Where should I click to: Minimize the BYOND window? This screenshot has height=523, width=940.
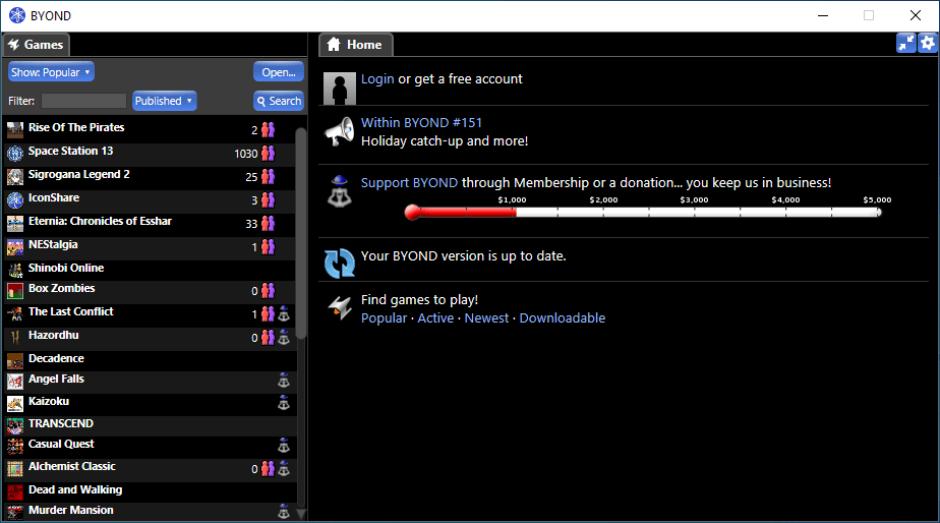(x=823, y=16)
